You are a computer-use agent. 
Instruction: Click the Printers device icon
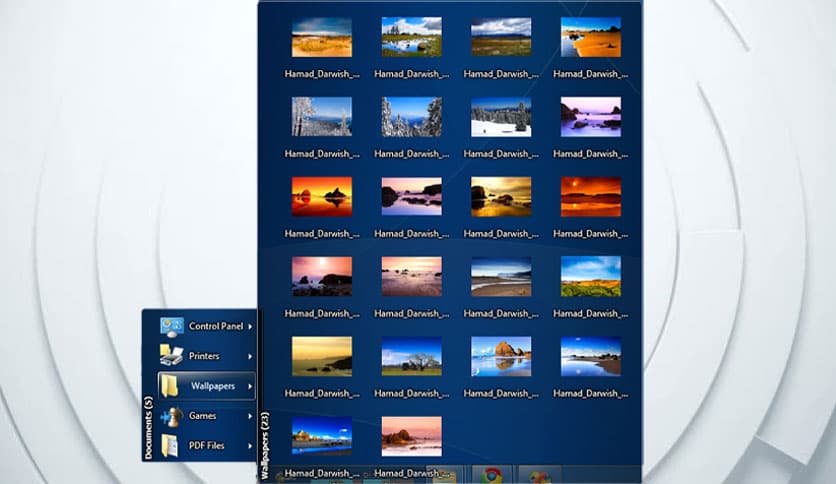click(171, 356)
